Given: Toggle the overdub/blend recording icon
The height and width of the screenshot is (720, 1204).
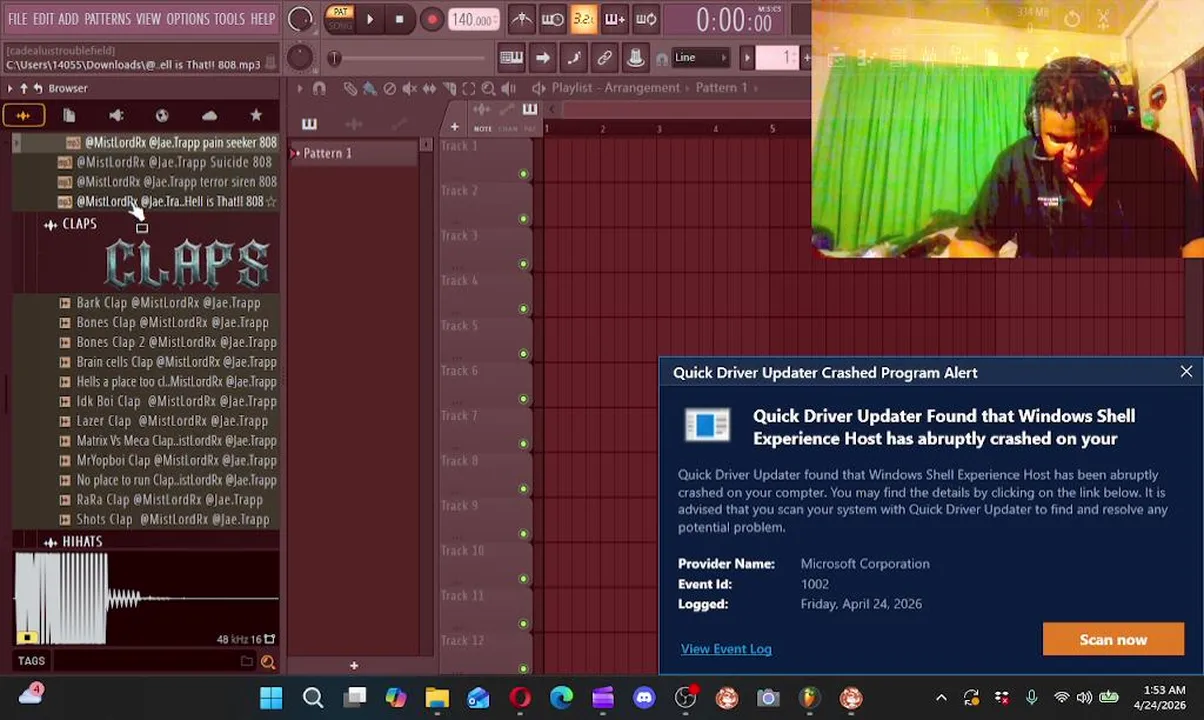Looking at the screenshot, I should tap(615, 19).
